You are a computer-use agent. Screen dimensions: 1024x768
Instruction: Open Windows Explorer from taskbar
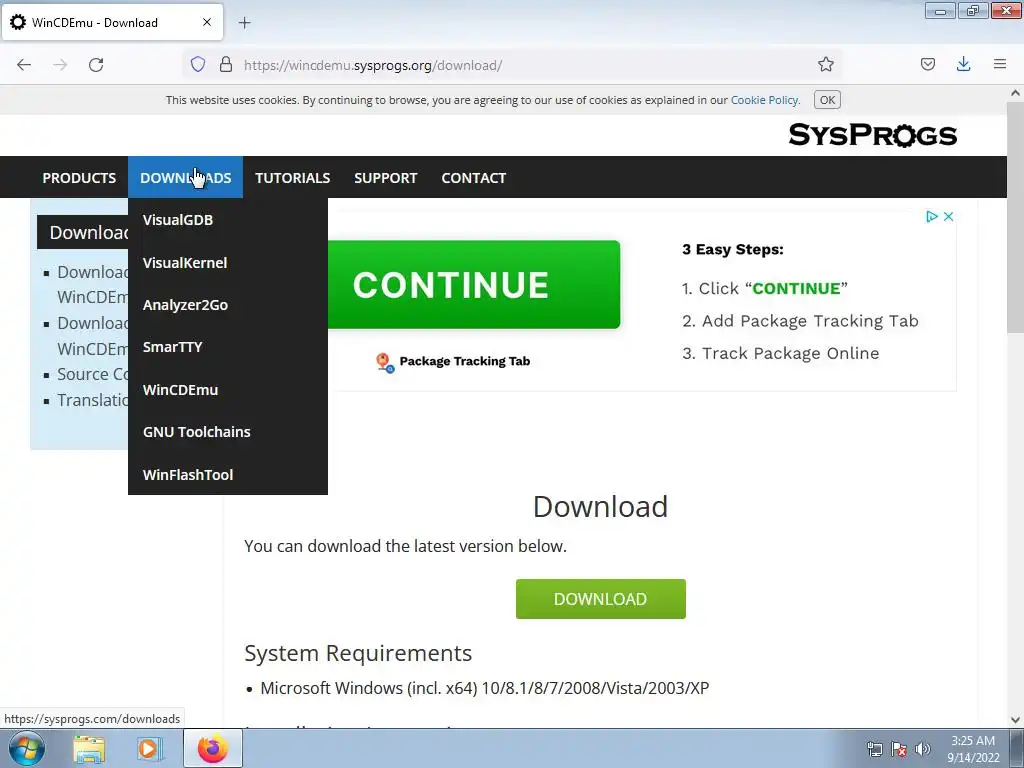89,748
